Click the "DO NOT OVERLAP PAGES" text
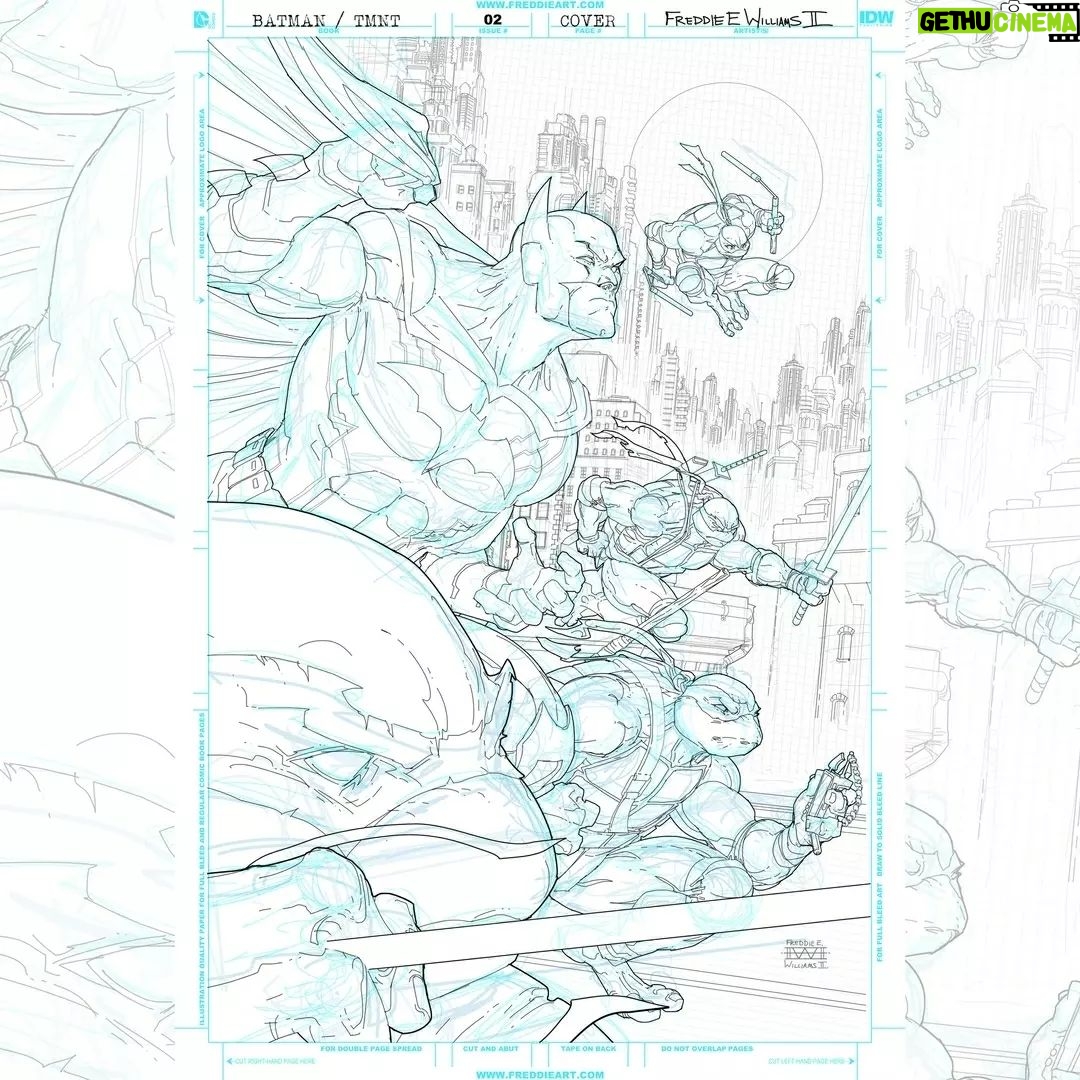1080x1080 pixels. click(x=707, y=1048)
